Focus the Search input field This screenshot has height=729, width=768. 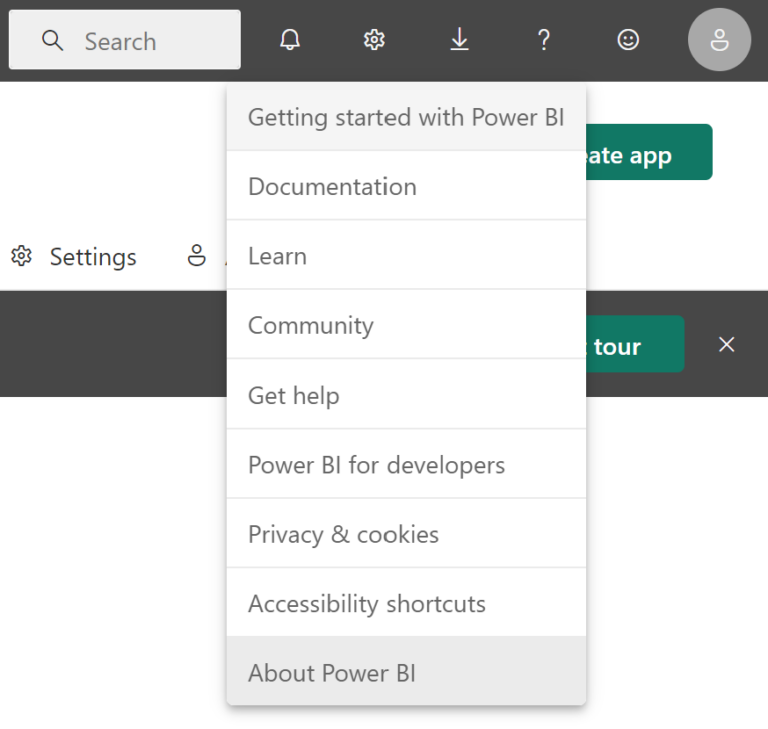click(125, 40)
